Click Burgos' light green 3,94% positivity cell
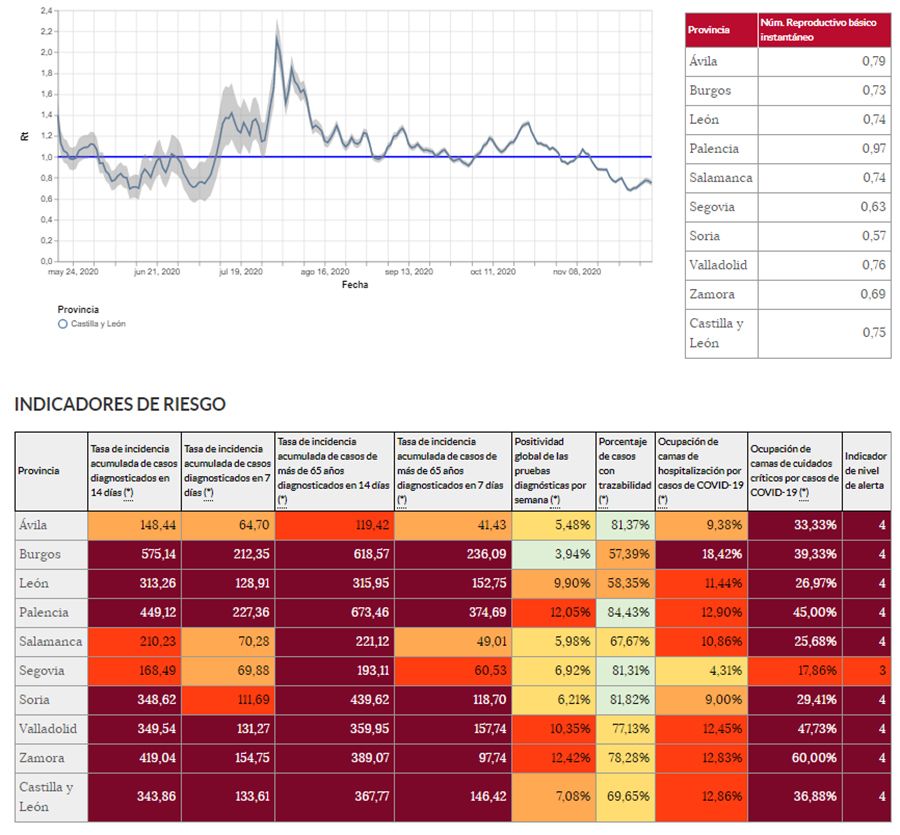The width and height of the screenshot is (900, 835). (x=552, y=554)
